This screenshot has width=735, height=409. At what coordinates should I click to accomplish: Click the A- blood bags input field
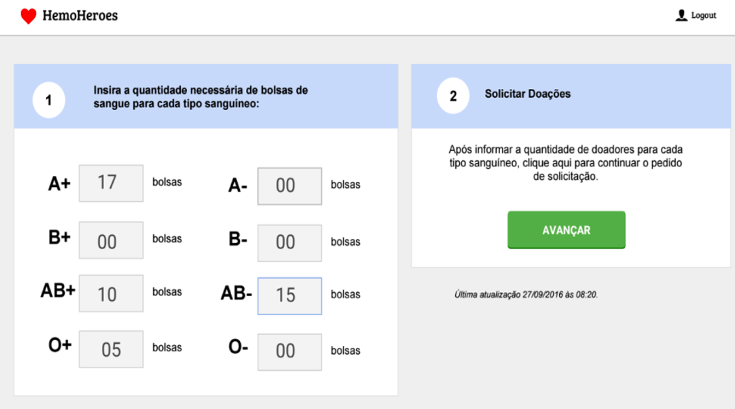click(289, 185)
